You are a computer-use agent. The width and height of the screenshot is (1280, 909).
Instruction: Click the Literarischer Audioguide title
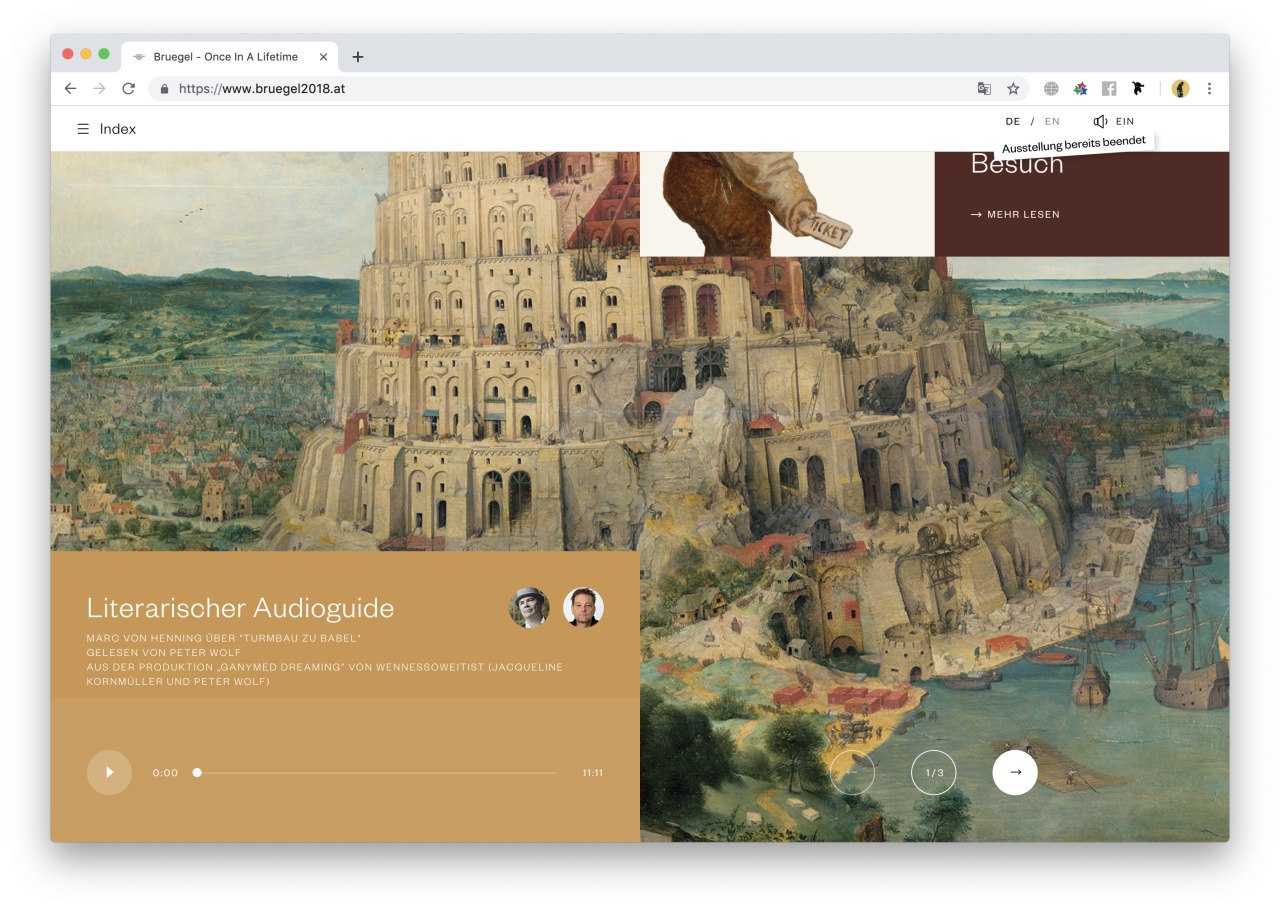(240, 607)
